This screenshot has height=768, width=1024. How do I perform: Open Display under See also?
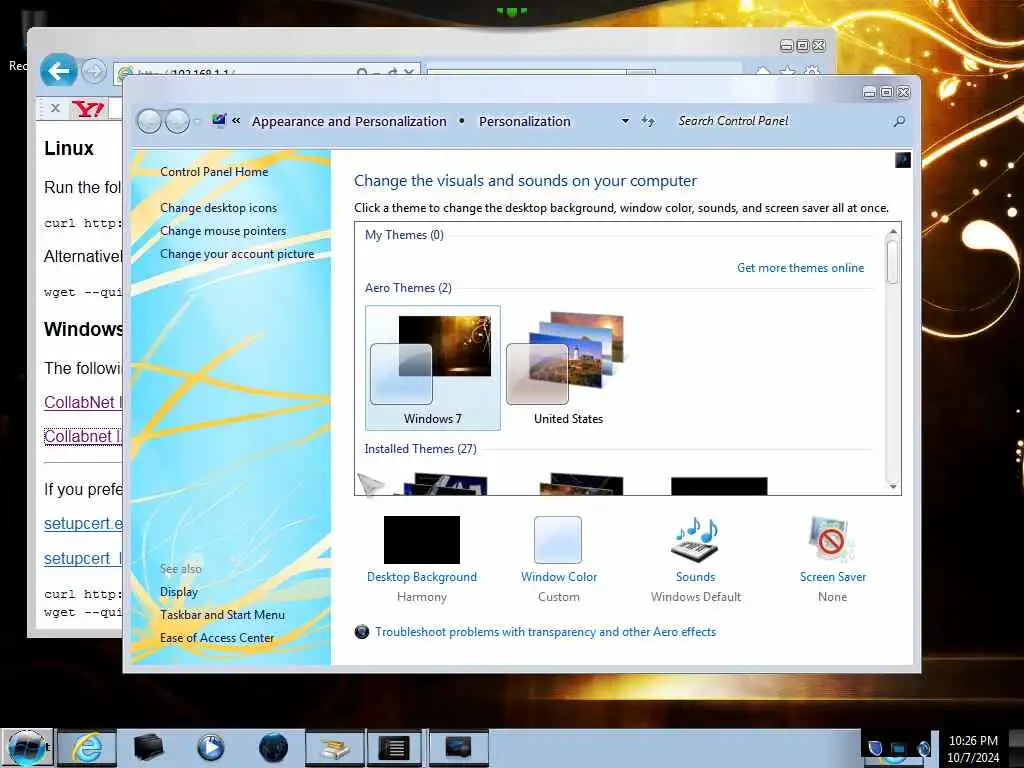[179, 592]
